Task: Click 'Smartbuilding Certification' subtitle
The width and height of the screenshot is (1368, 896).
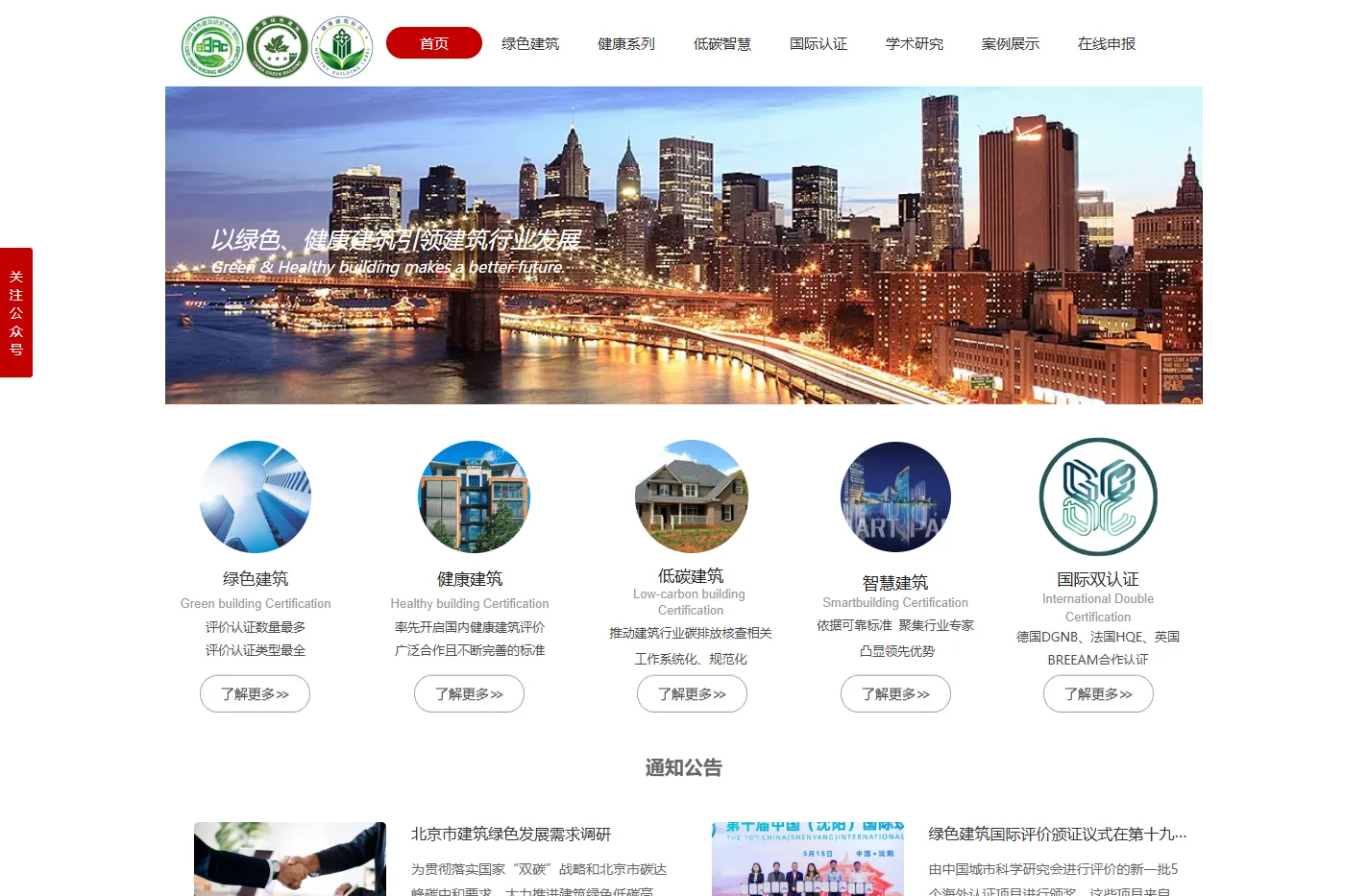Action: (895, 602)
